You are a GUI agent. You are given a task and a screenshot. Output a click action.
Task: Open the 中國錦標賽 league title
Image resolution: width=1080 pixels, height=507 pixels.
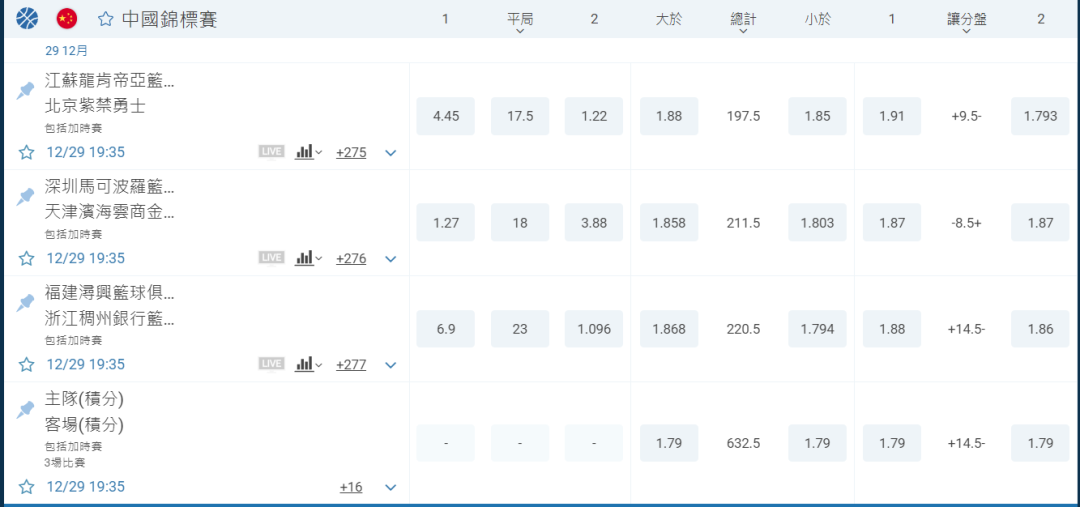pos(169,19)
